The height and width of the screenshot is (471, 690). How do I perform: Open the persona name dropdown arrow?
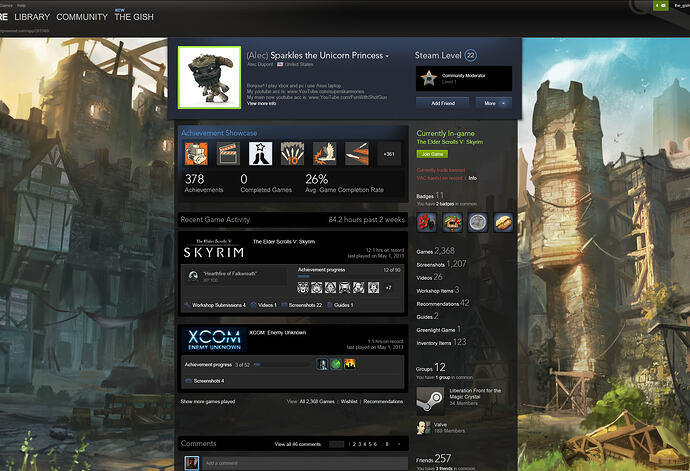tap(387, 56)
